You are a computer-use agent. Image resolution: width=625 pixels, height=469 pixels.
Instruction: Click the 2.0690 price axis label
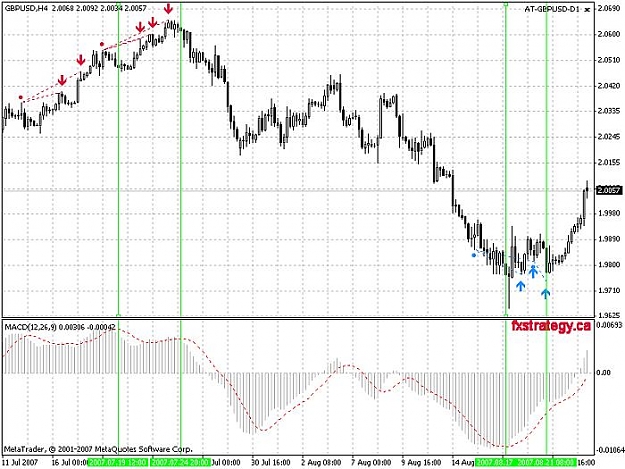(x=609, y=8)
